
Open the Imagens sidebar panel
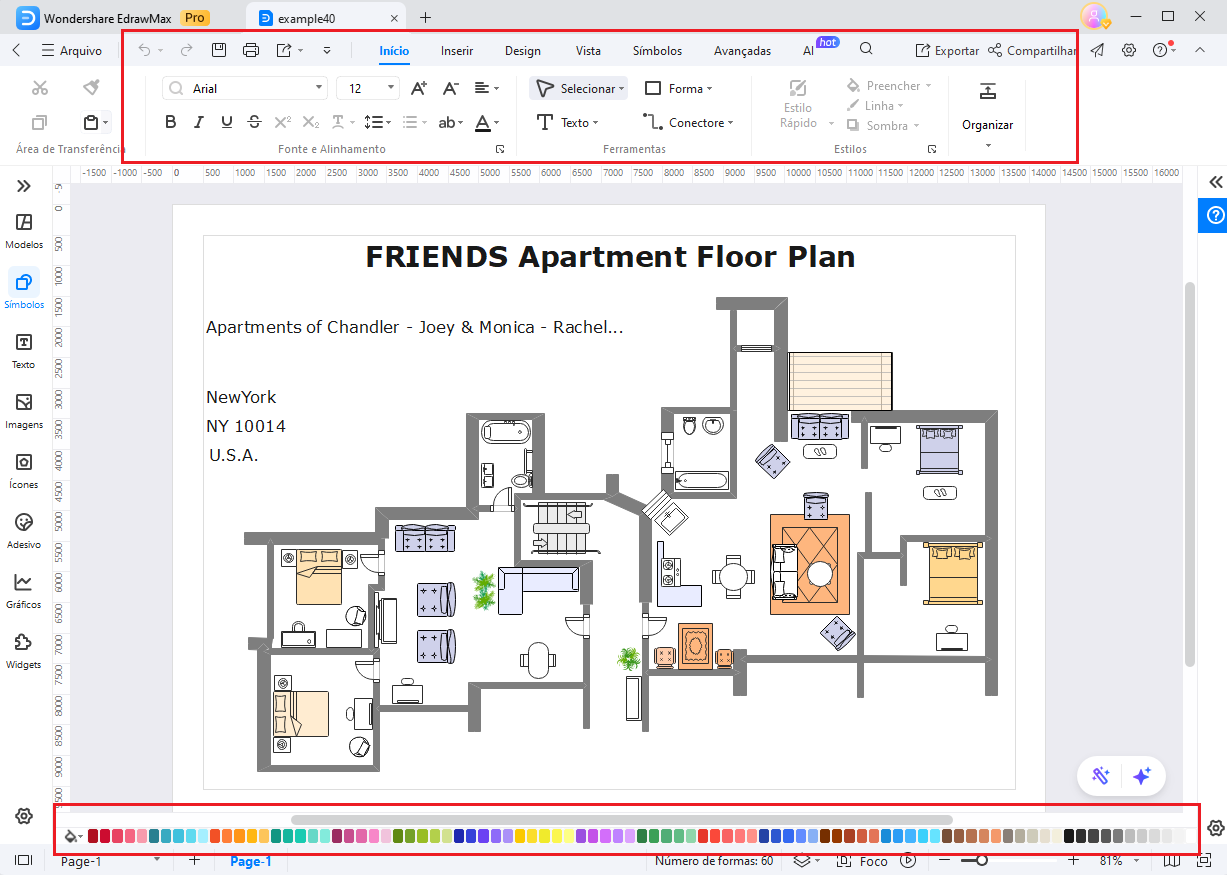click(24, 410)
